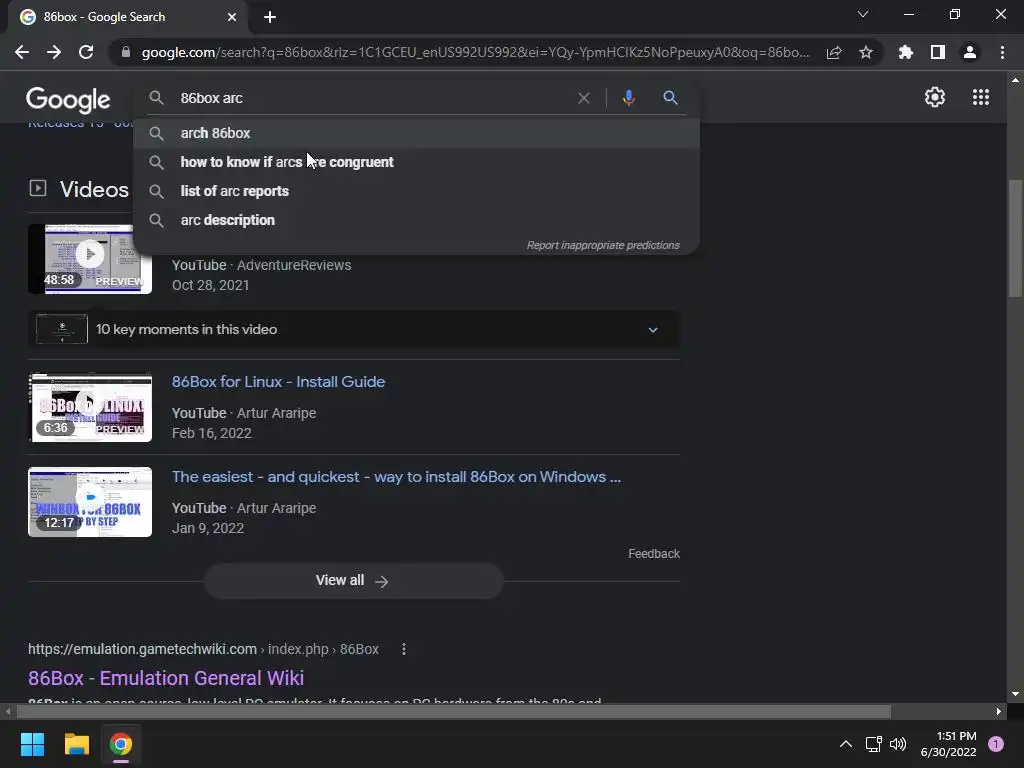The width and height of the screenshot is (1024, 768).
Task: Choose the 'arch 86box' suggestion
Action: (x=416, y=133)
